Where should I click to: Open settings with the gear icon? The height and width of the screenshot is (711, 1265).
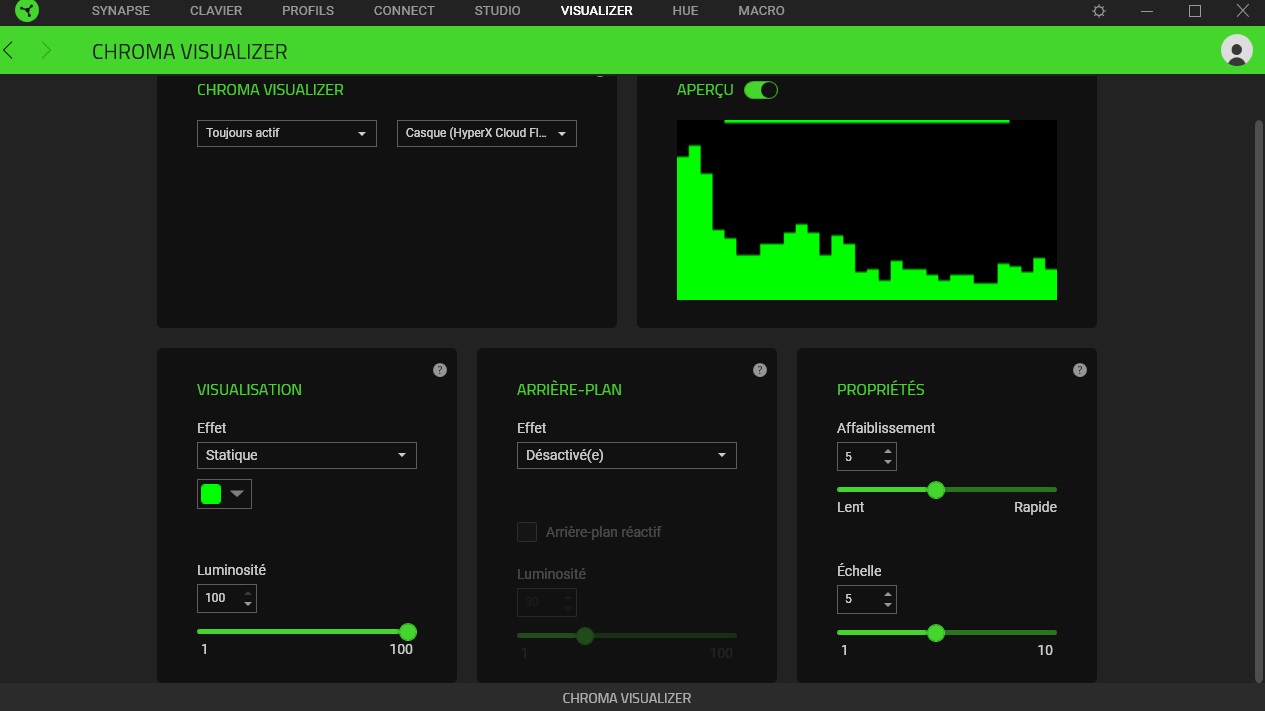pyautogui.click(x=1099, y=11)
